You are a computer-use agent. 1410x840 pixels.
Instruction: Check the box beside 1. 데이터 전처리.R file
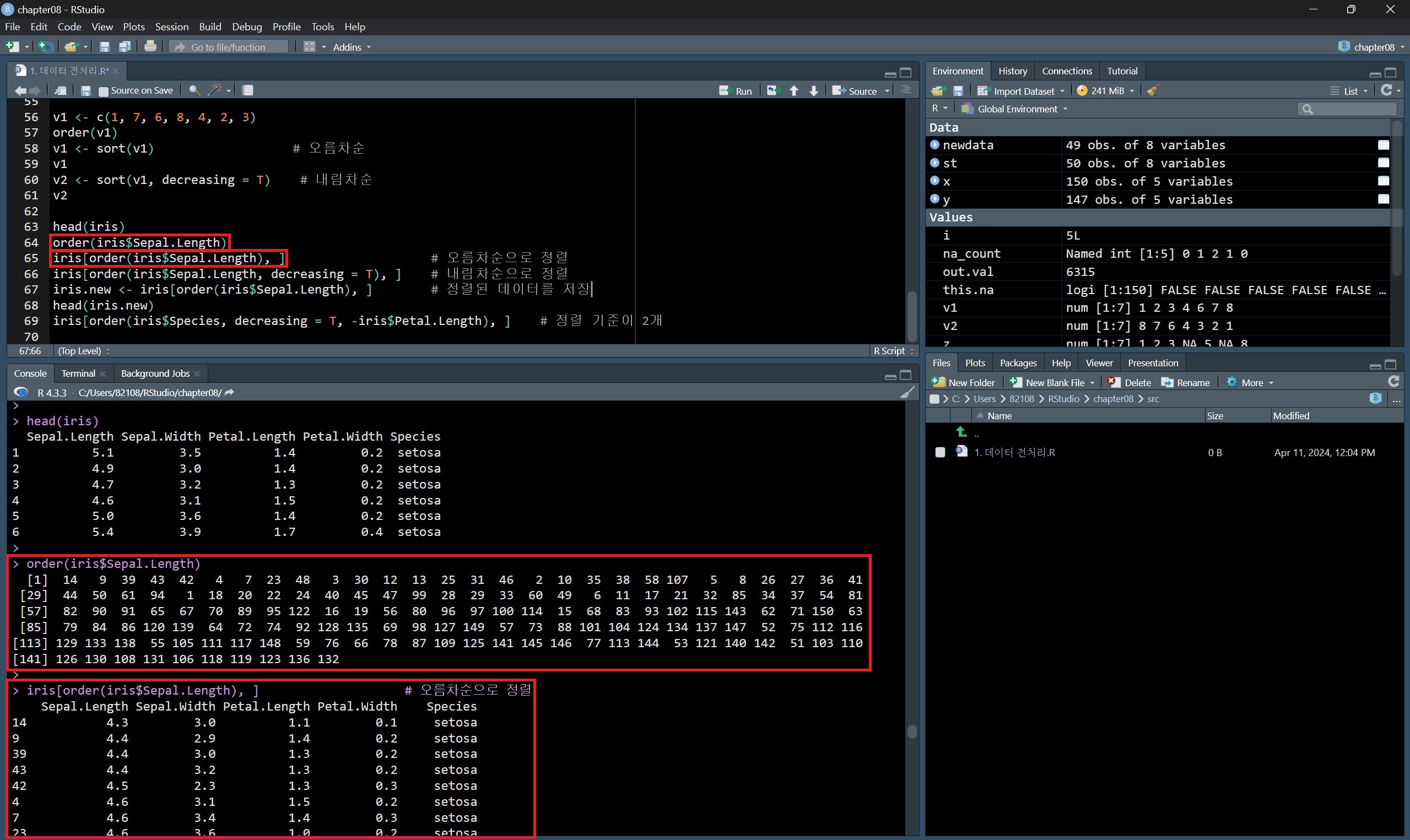[x=940, y=452]
